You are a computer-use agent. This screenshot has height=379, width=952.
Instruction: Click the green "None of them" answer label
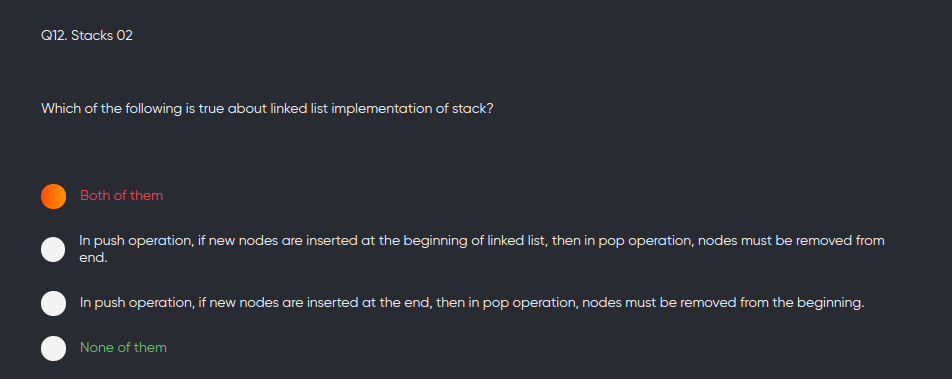(x=123, y=347)
